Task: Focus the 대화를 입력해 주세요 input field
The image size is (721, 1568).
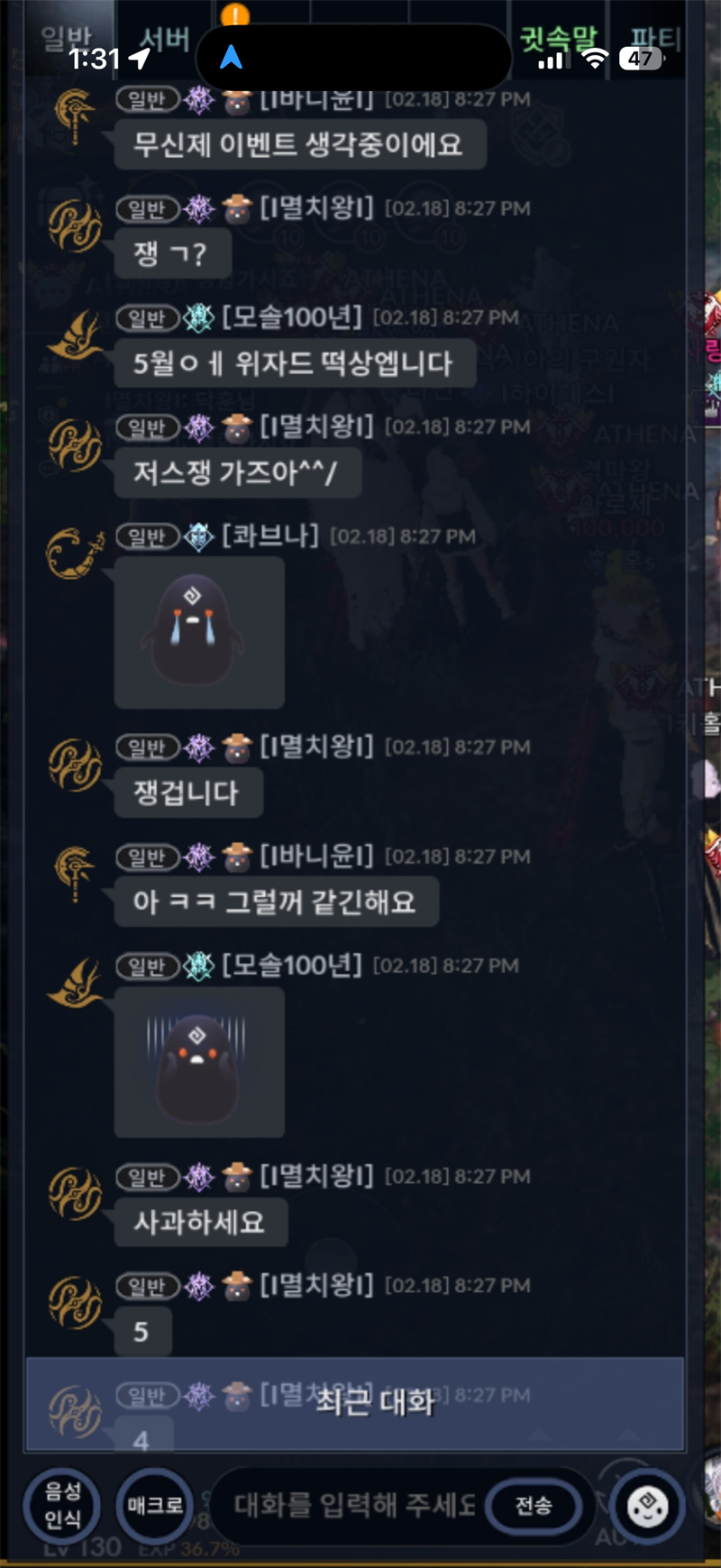Action: pyautogui.click(x=353, y=1505)
